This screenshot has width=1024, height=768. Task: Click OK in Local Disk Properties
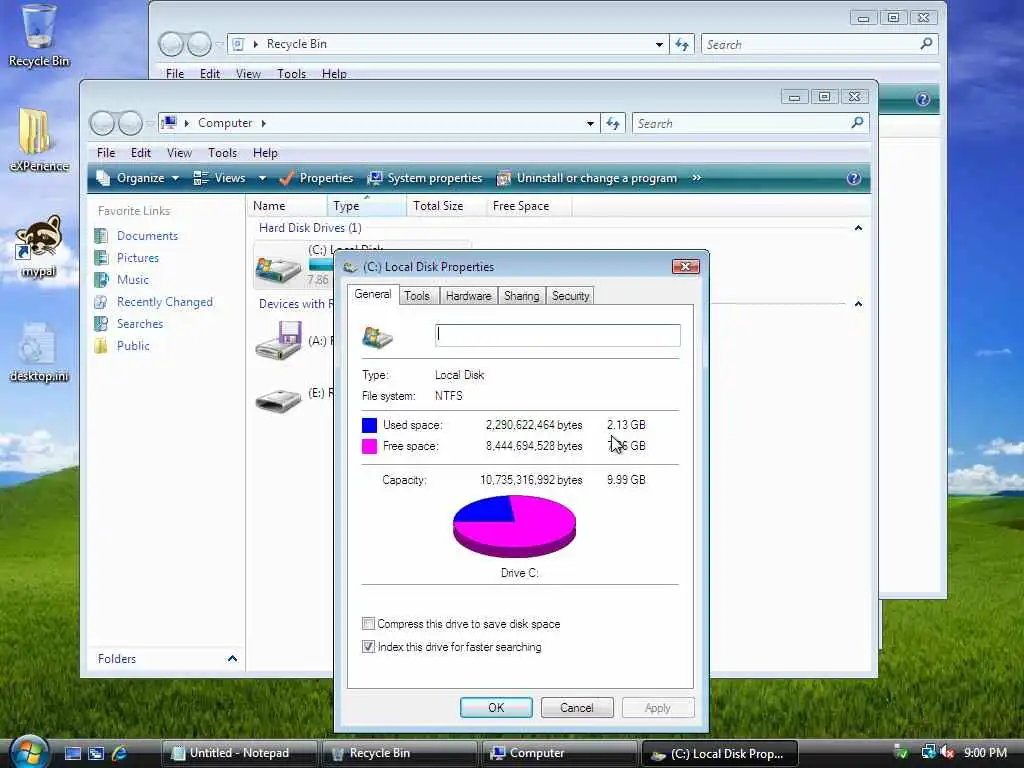(496, 707)
